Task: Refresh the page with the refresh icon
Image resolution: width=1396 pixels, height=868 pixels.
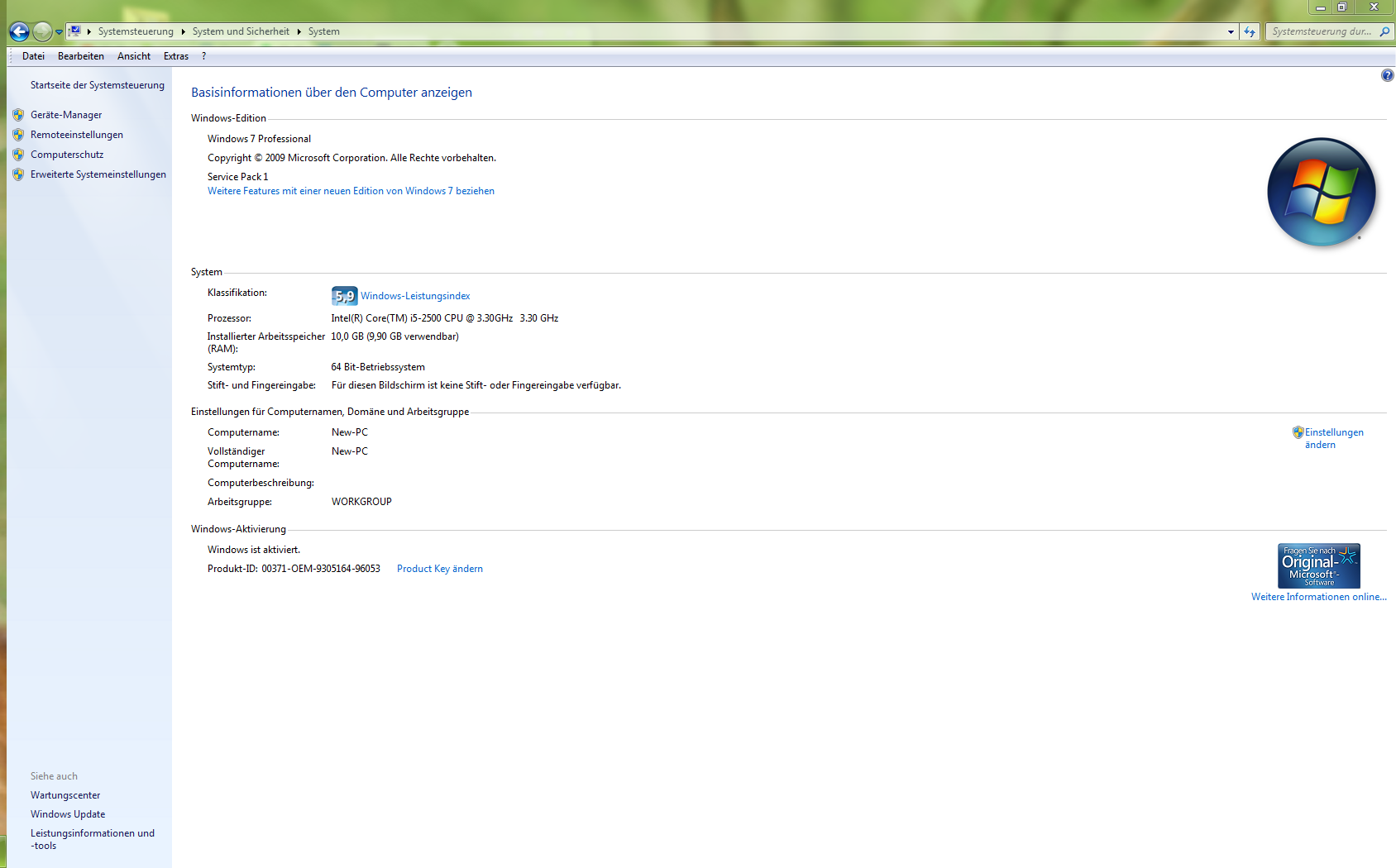Action: pyautogui.click(x=1249, y=31)
